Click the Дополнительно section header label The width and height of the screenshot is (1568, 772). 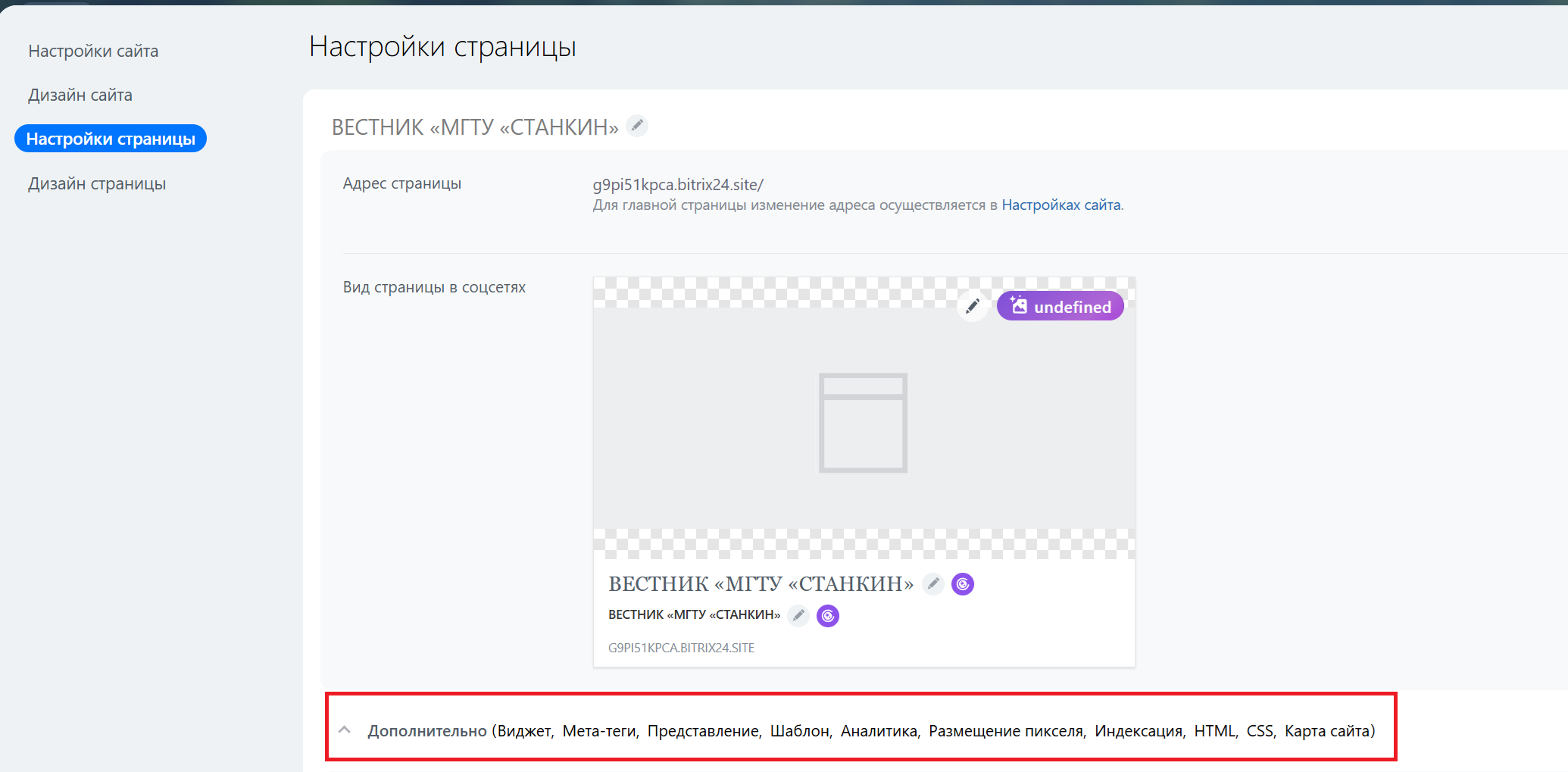pos(427,731)
